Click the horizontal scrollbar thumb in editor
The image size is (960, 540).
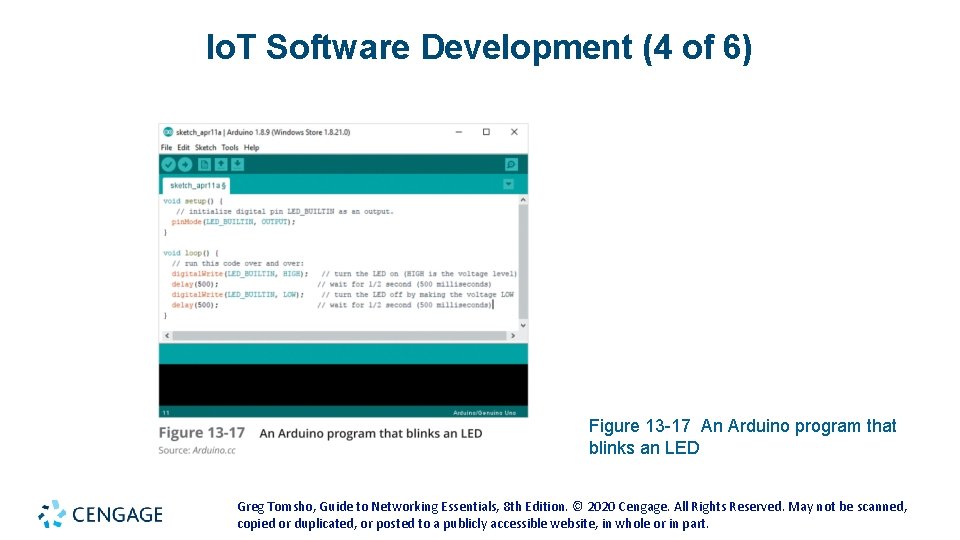pos(339,336)
